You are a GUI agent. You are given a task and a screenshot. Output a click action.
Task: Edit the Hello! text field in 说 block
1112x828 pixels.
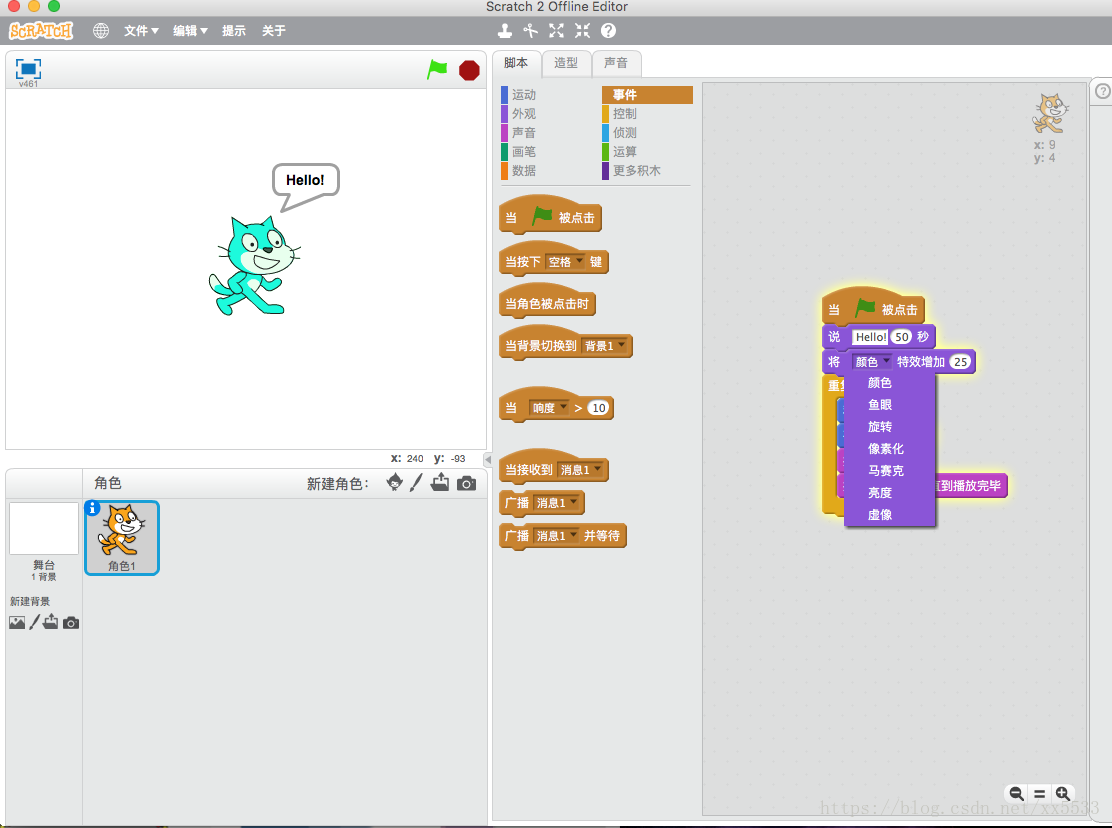870,337
